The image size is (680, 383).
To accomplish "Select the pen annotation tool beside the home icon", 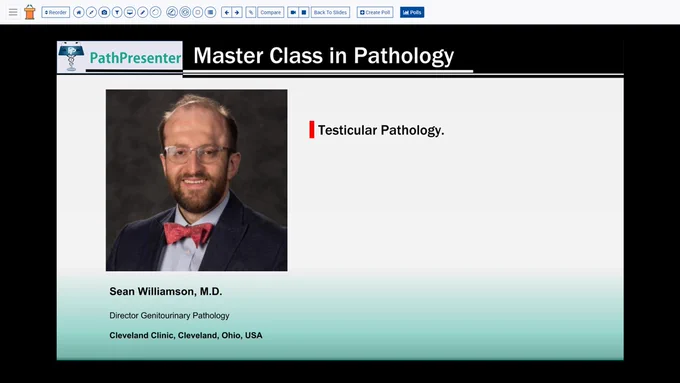I will tap(91, 12).
